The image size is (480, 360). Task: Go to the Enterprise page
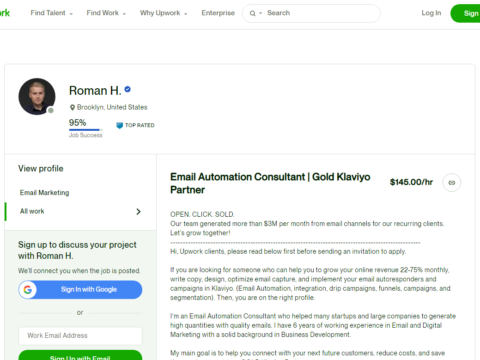(218, 13)
